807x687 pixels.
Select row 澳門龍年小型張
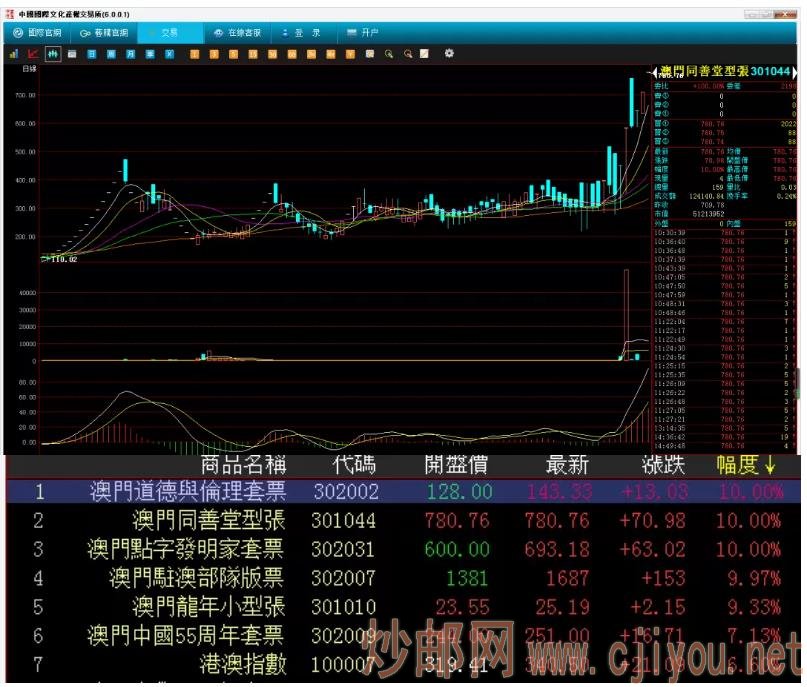coord(403,607)
